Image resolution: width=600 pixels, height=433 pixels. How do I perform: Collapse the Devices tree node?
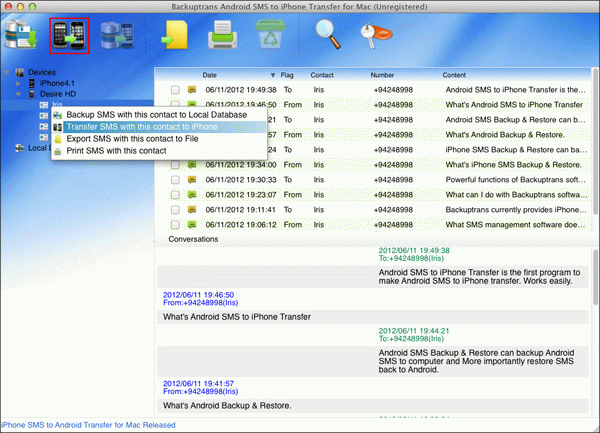pos(7,72)
